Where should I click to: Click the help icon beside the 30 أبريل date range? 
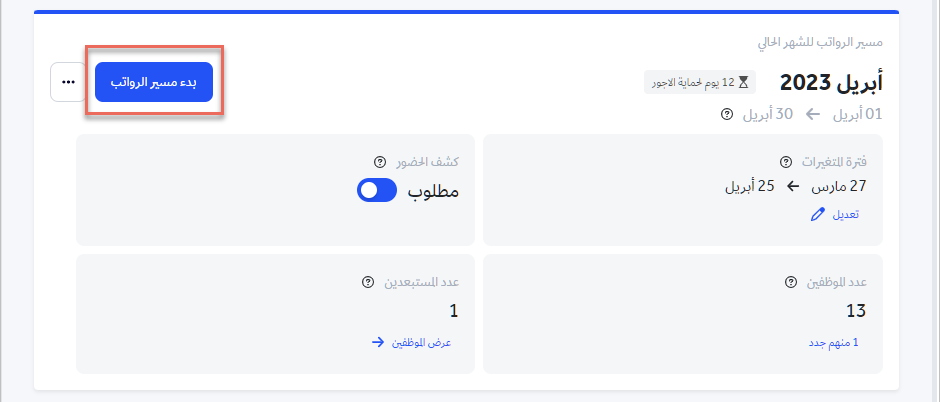(727, 114)
